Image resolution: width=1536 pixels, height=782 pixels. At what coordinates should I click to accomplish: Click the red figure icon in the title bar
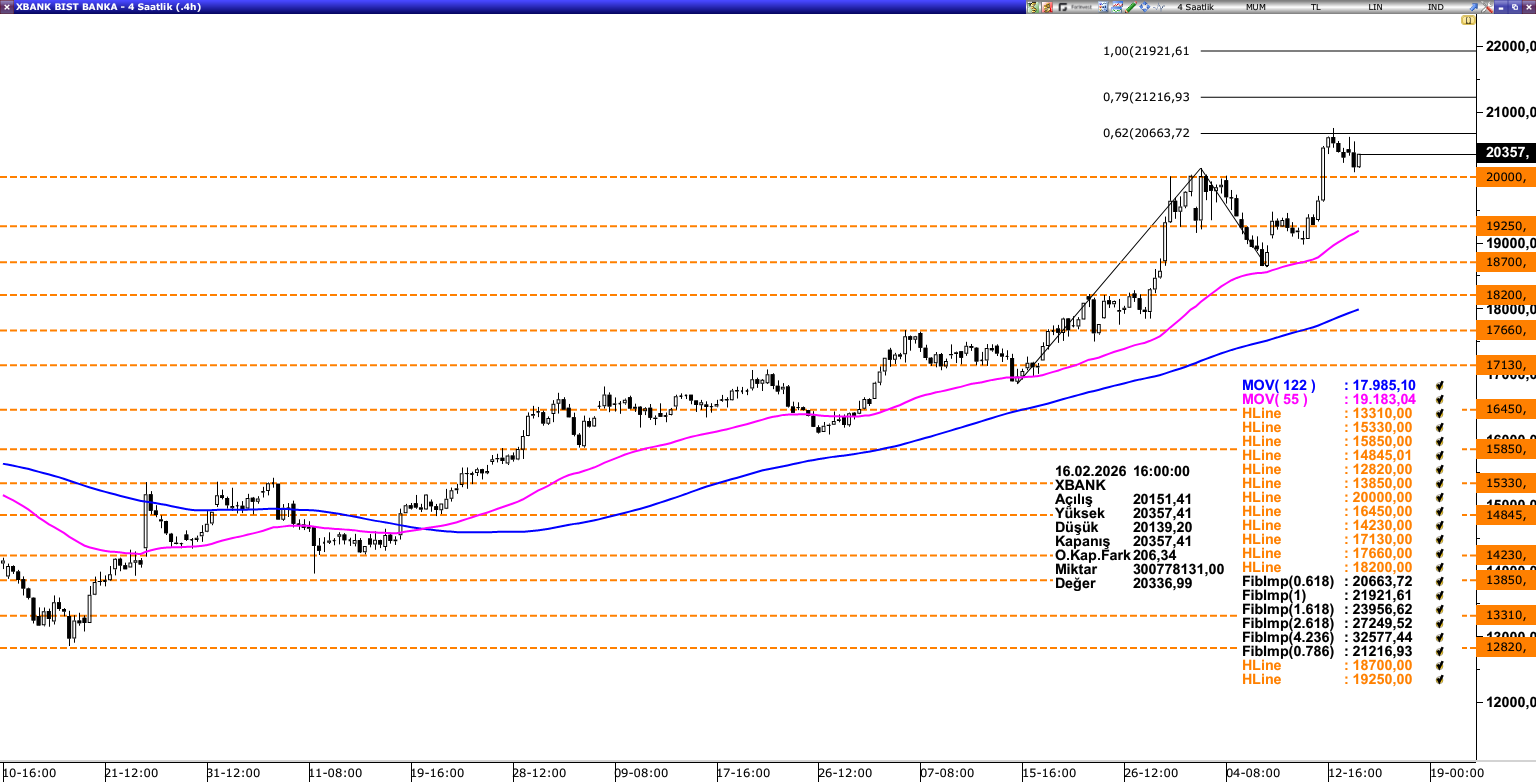tap(1047, 7)
